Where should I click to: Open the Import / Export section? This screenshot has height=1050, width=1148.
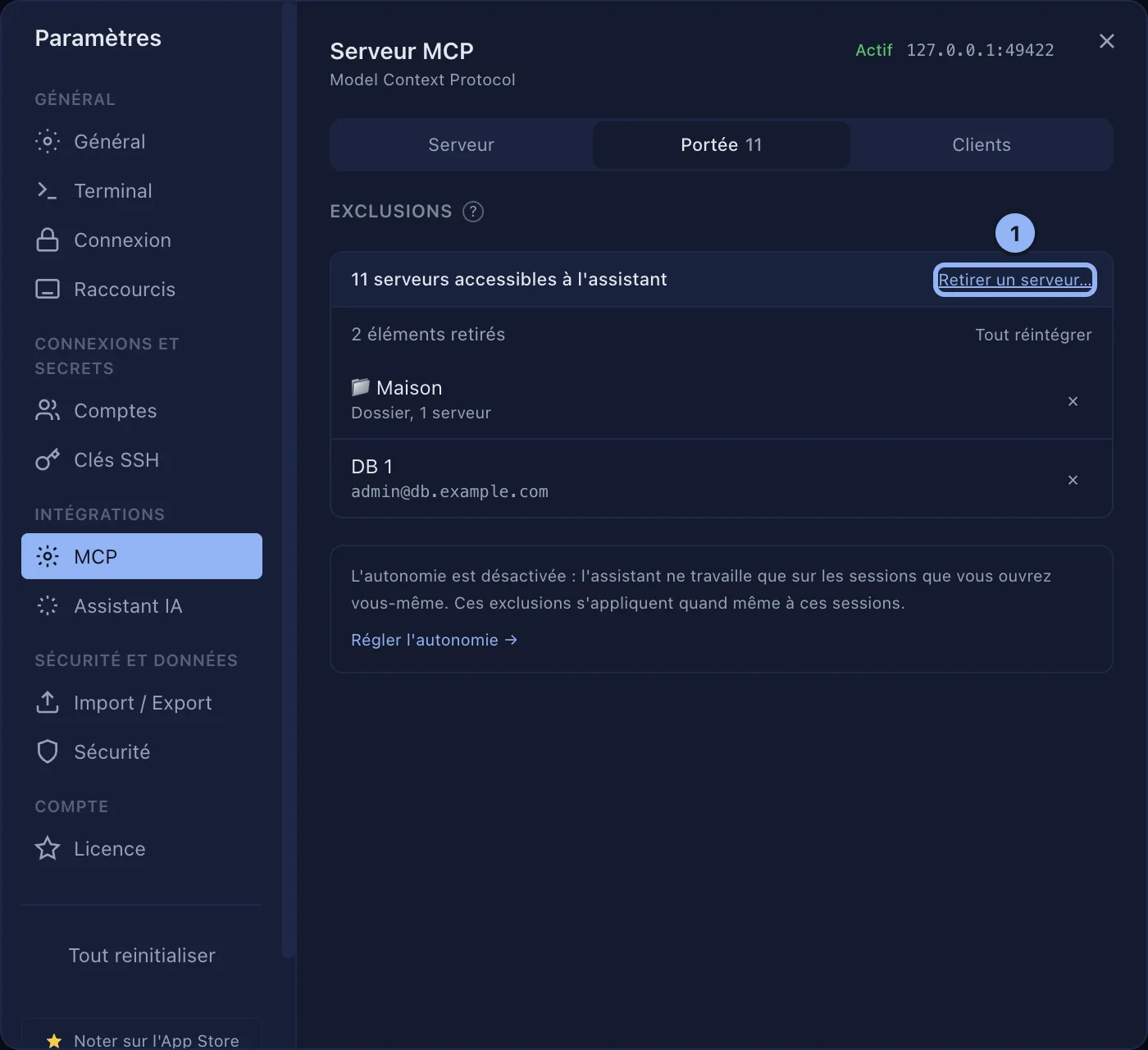click(x=142, y=703)
